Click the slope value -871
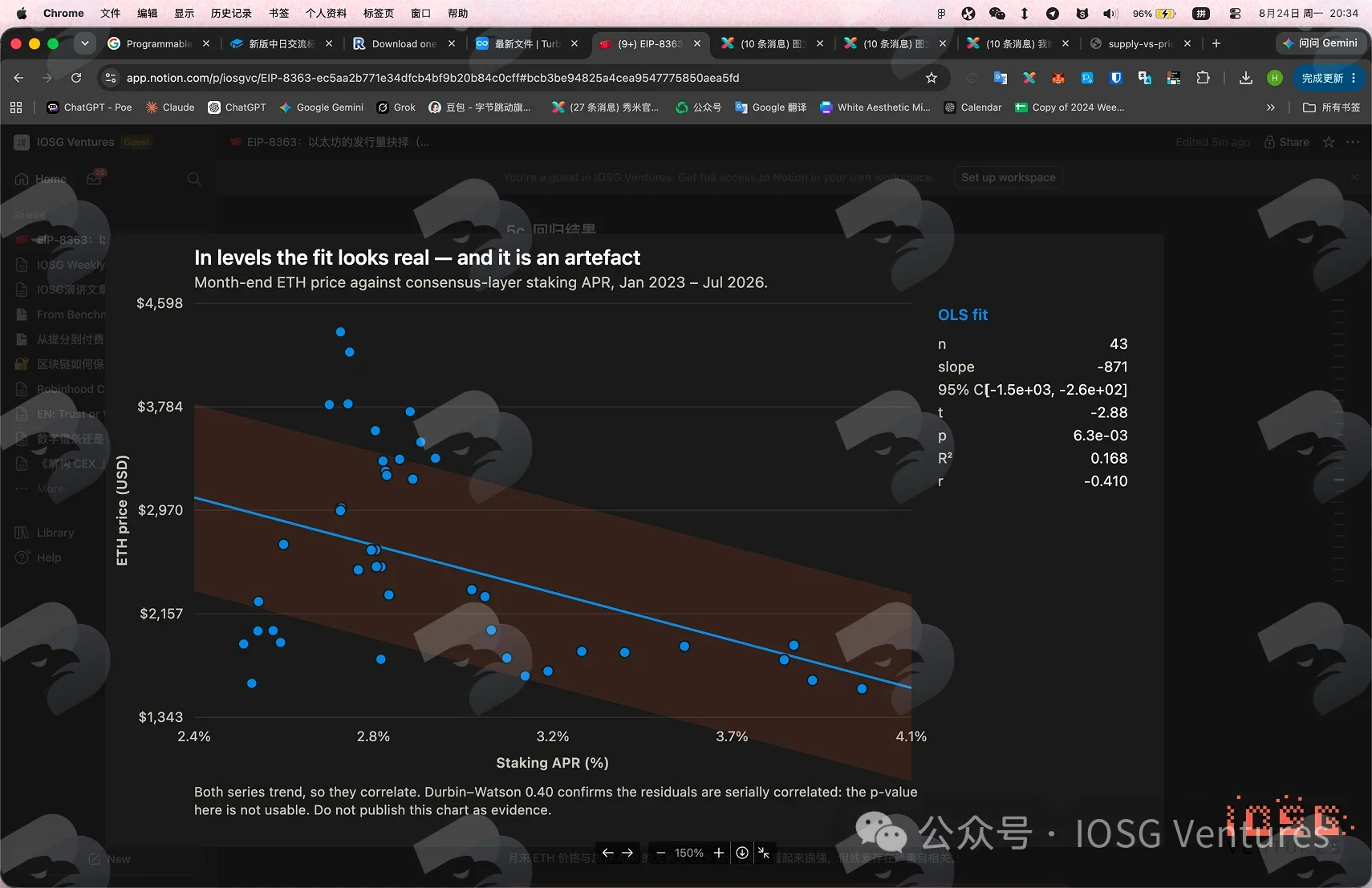This screenshot has width=1372, height=888. coord(1112,367)
